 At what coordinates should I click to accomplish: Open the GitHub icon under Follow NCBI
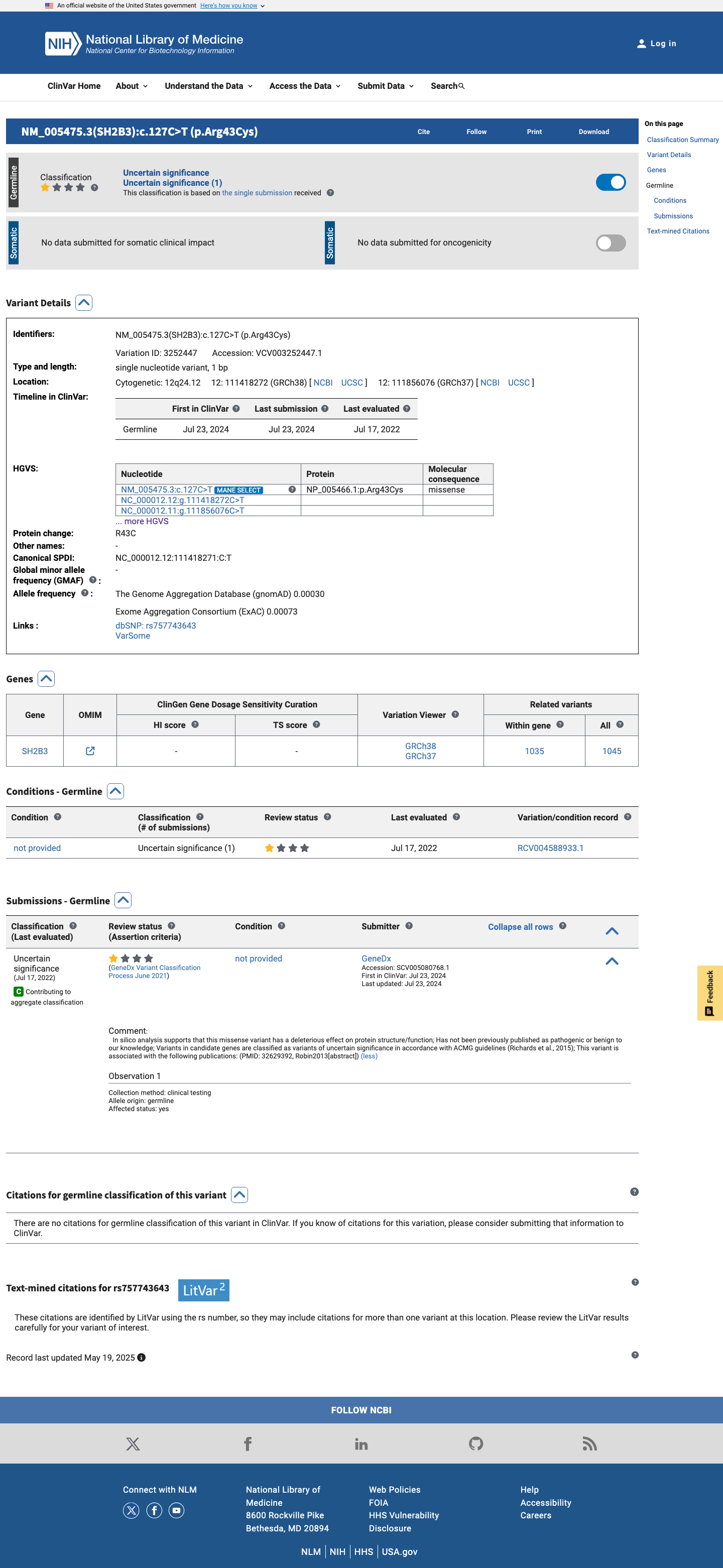click(476, 1443)
